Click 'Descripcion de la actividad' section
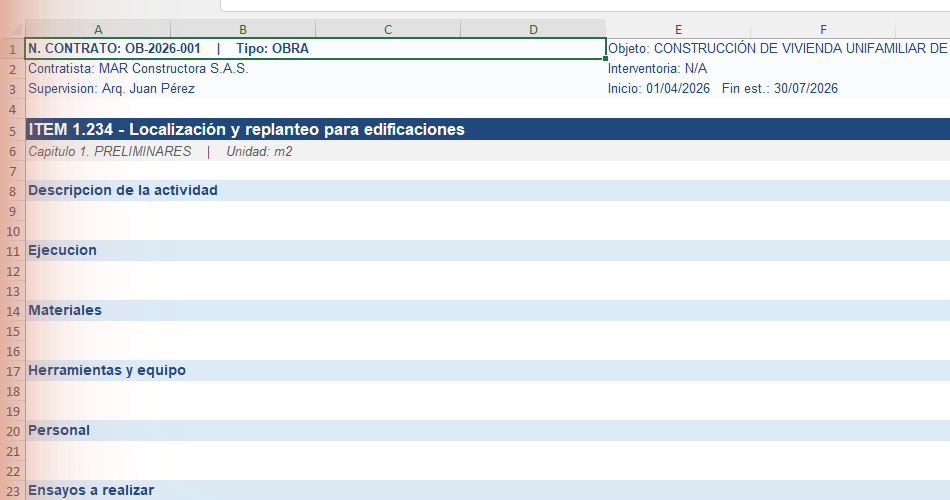The width and height of the screenshot is (950, 500). (488, 190)
